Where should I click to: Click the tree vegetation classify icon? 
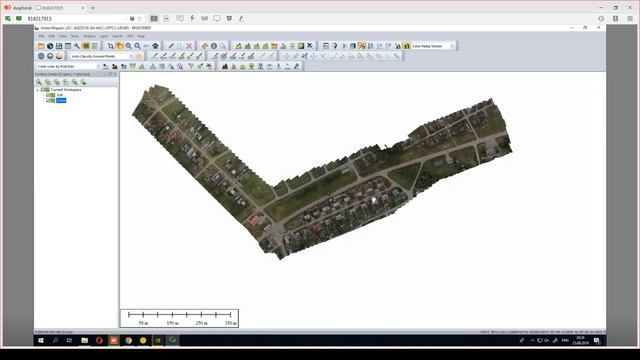click(252, 66)
